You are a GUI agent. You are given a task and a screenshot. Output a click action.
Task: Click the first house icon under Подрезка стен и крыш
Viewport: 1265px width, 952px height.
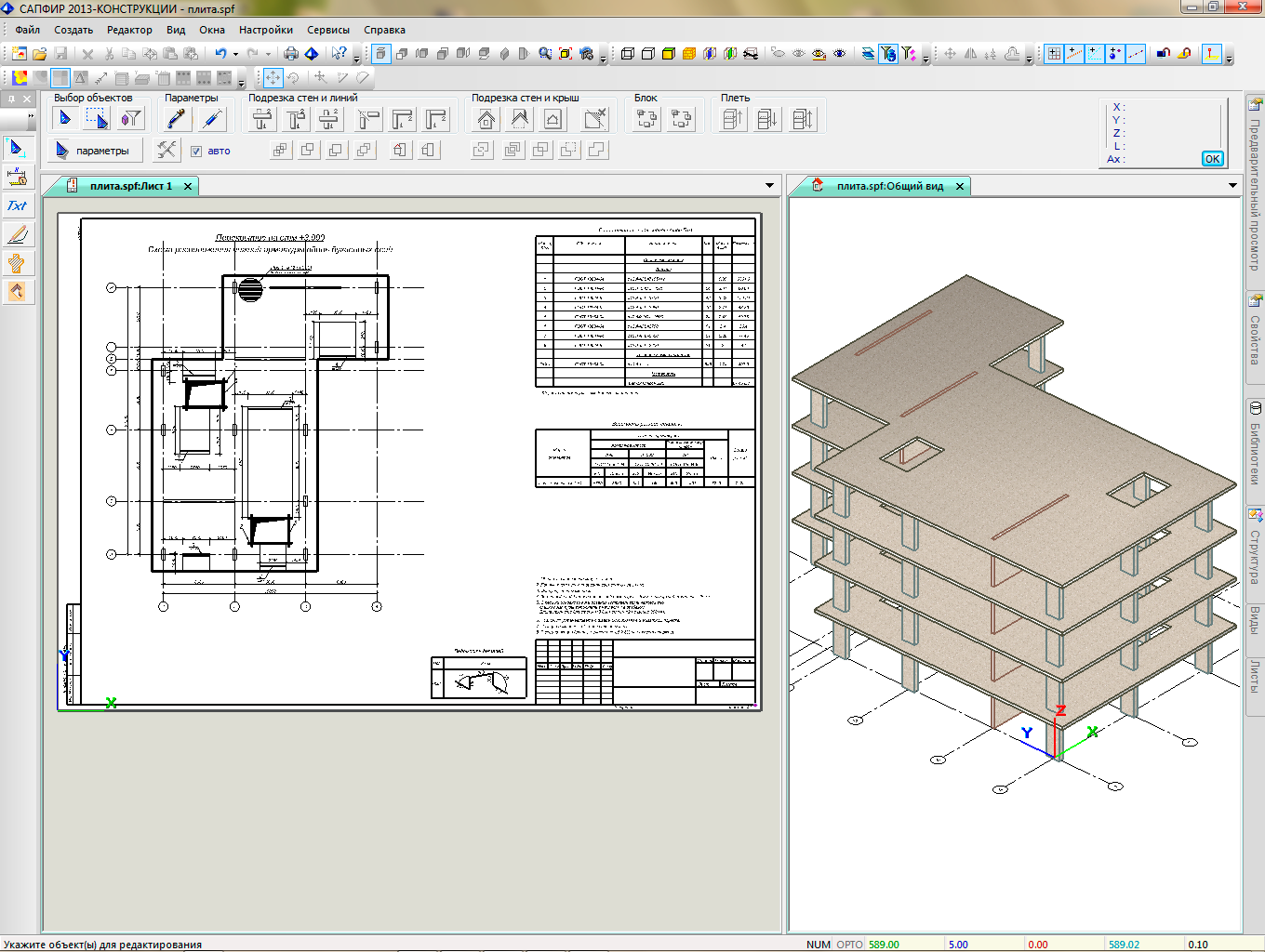click(486, 119)
